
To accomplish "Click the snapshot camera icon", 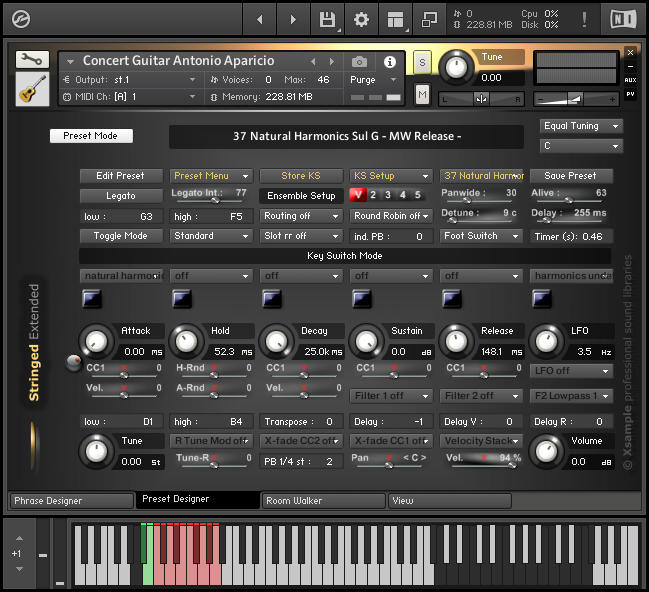I will tap(359, 62).
